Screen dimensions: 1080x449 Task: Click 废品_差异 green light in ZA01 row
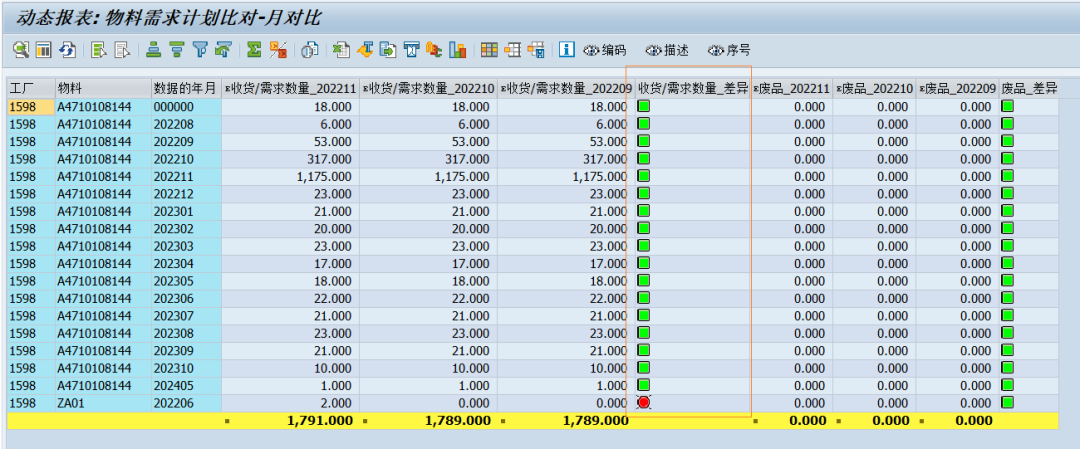coord(1007,402)
